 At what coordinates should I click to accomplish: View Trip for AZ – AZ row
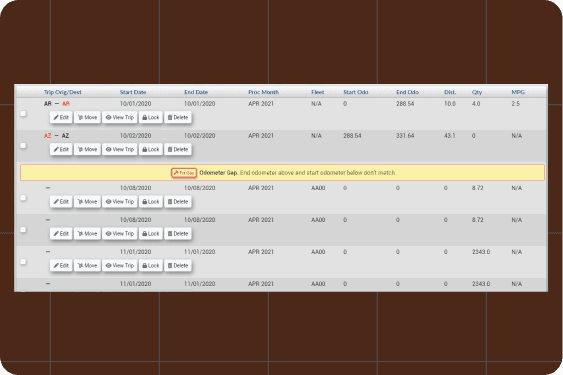coord(120,149)
